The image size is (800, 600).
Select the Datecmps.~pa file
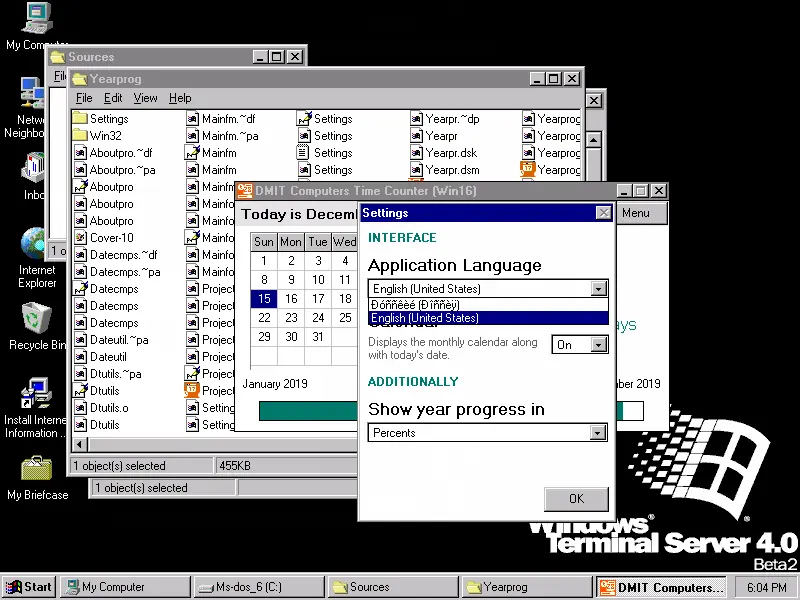(117, 272)
